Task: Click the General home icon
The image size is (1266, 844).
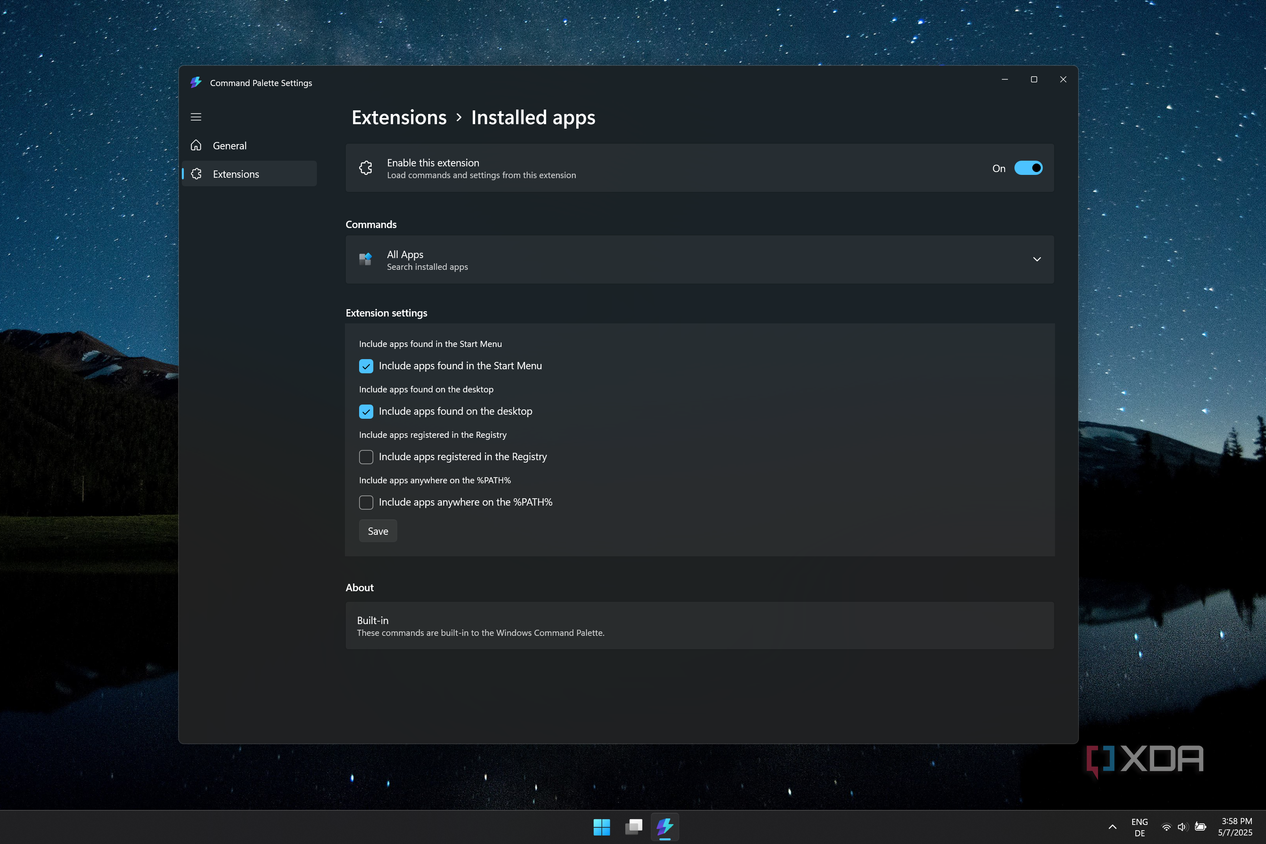Action: [x=196, y=145]
